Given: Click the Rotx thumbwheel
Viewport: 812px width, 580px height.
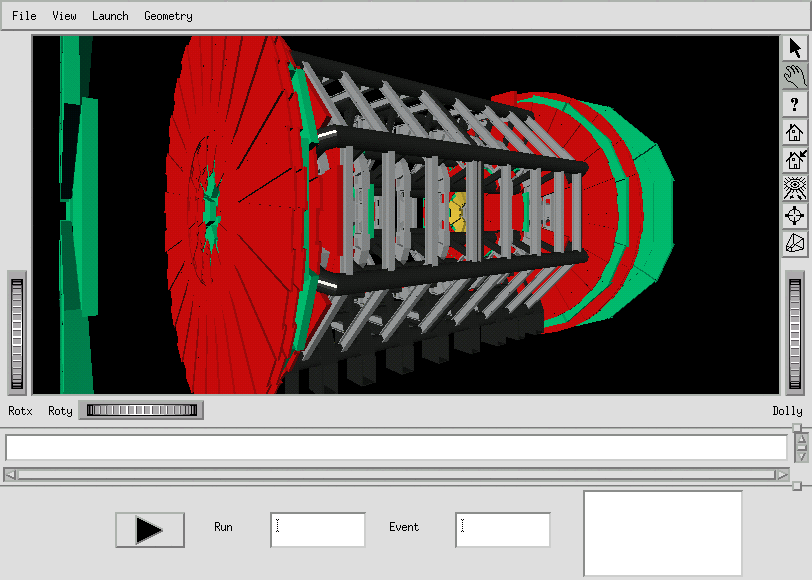Looking at the screenshot, I should 17,333.
